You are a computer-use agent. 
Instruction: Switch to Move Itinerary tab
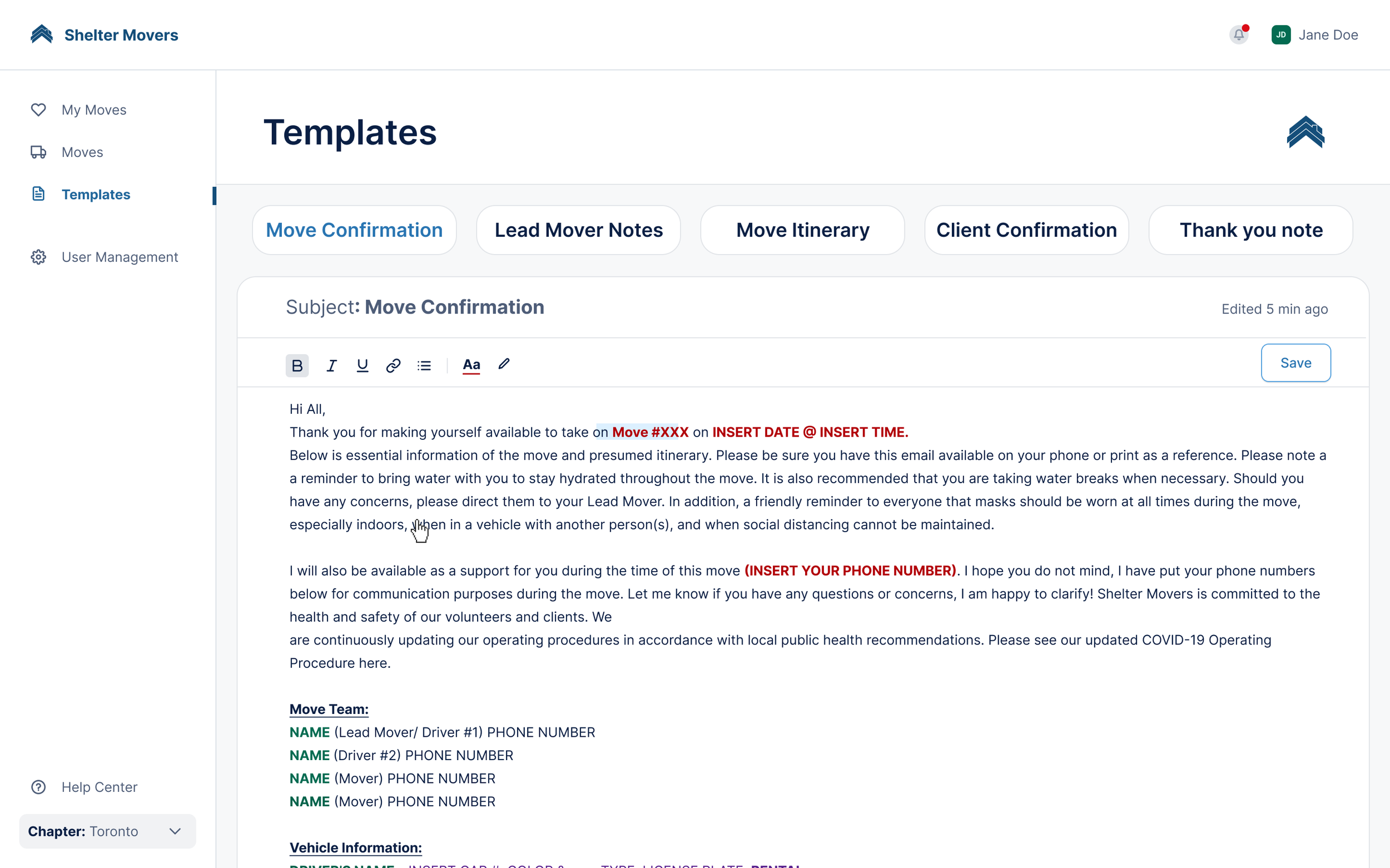[x=802, y=230]
